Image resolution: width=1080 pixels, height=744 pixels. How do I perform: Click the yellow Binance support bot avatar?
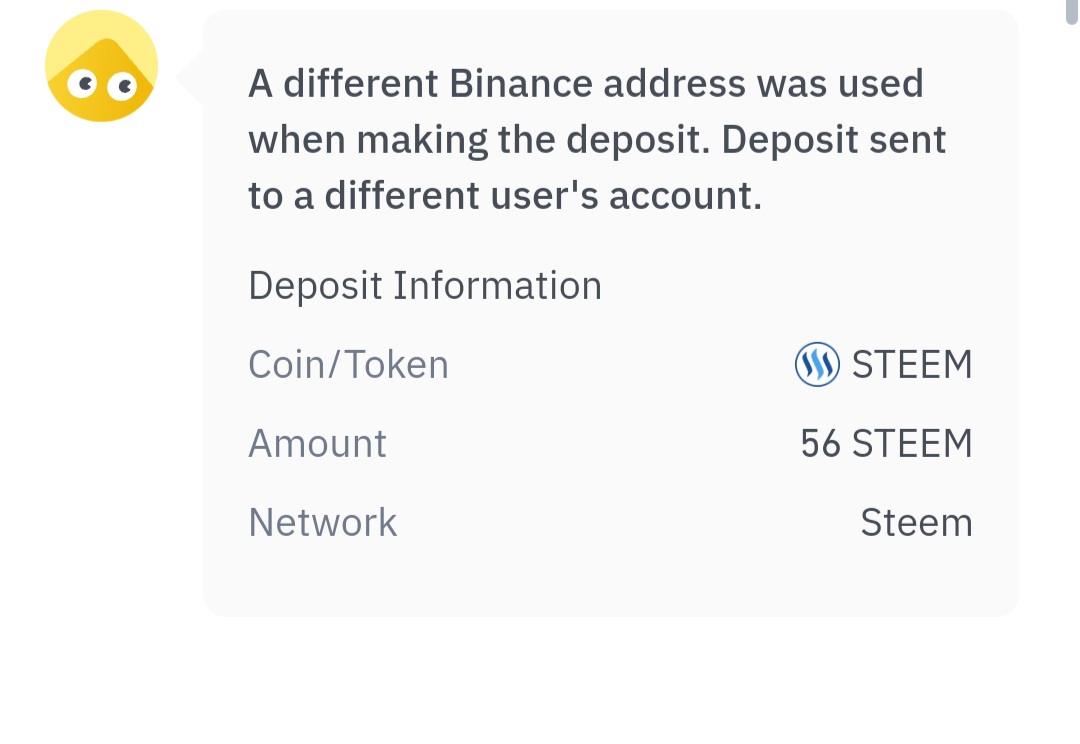tap(101, 66)
